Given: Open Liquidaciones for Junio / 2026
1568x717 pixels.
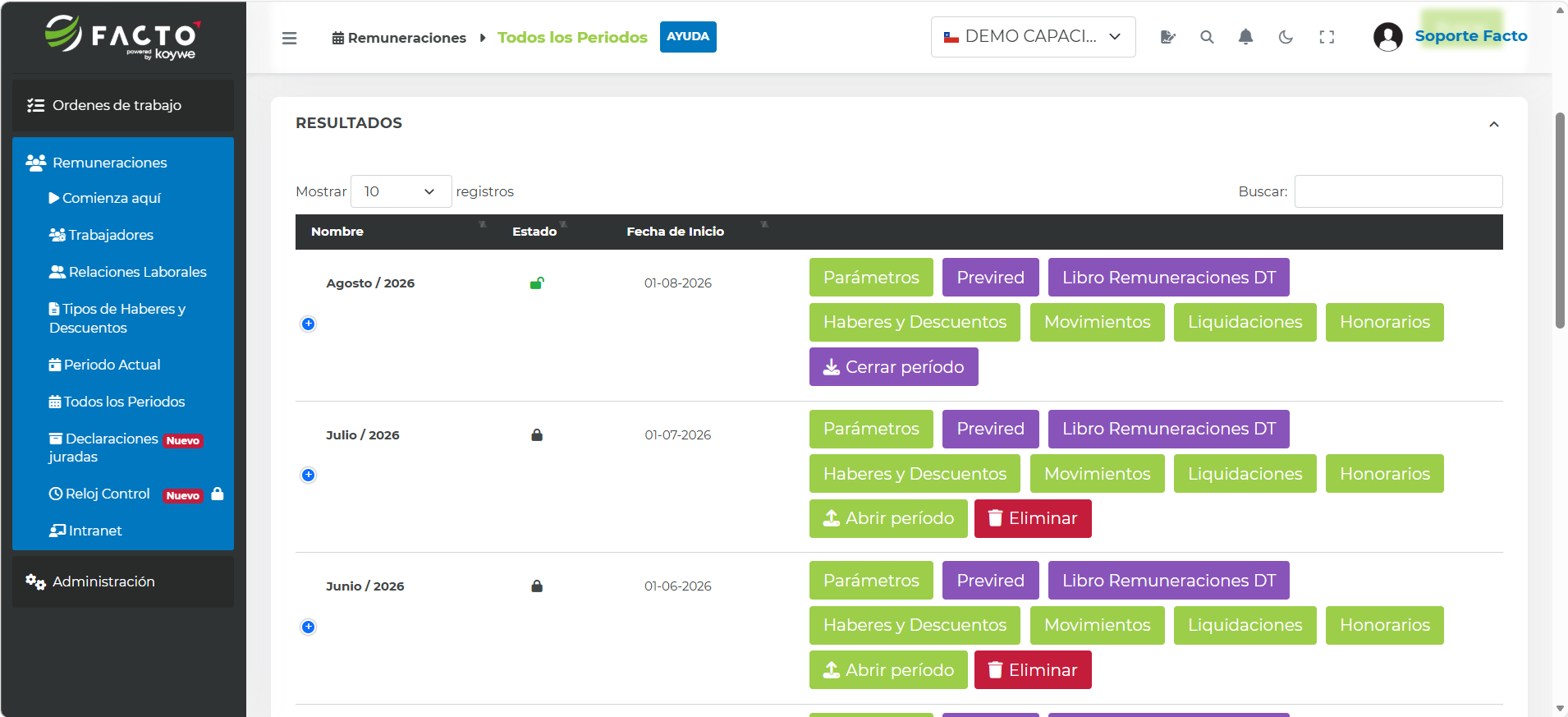Looking at the screenshot, I should click(x=1245, y=625).
